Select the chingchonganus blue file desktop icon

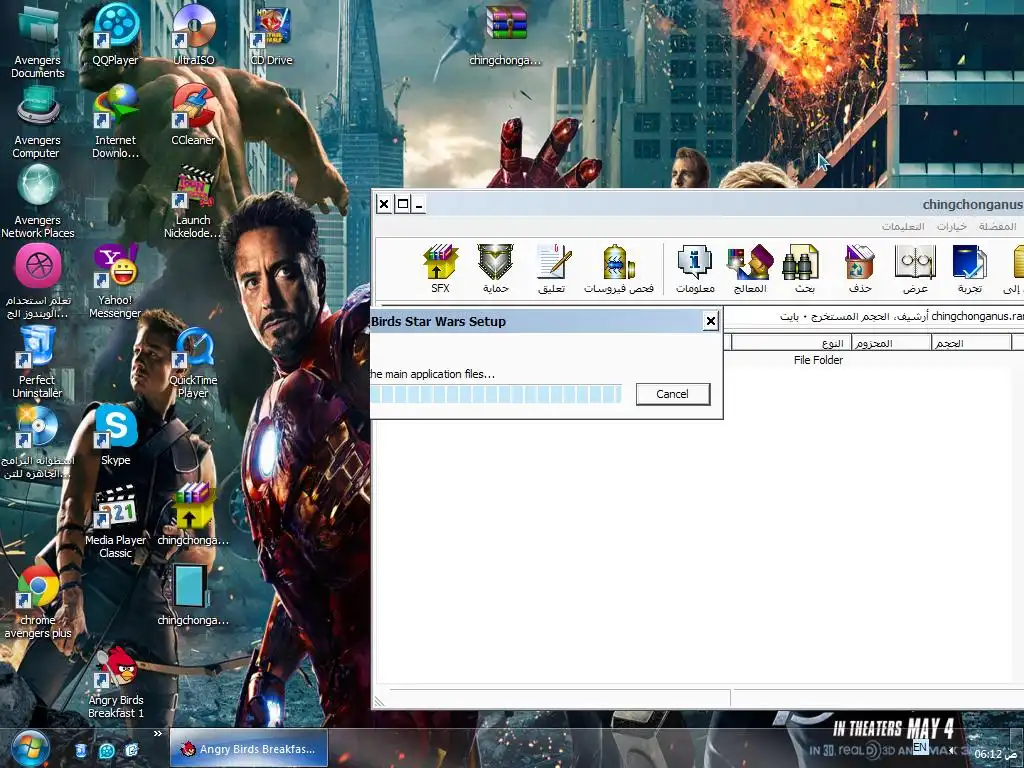(193, 594)
